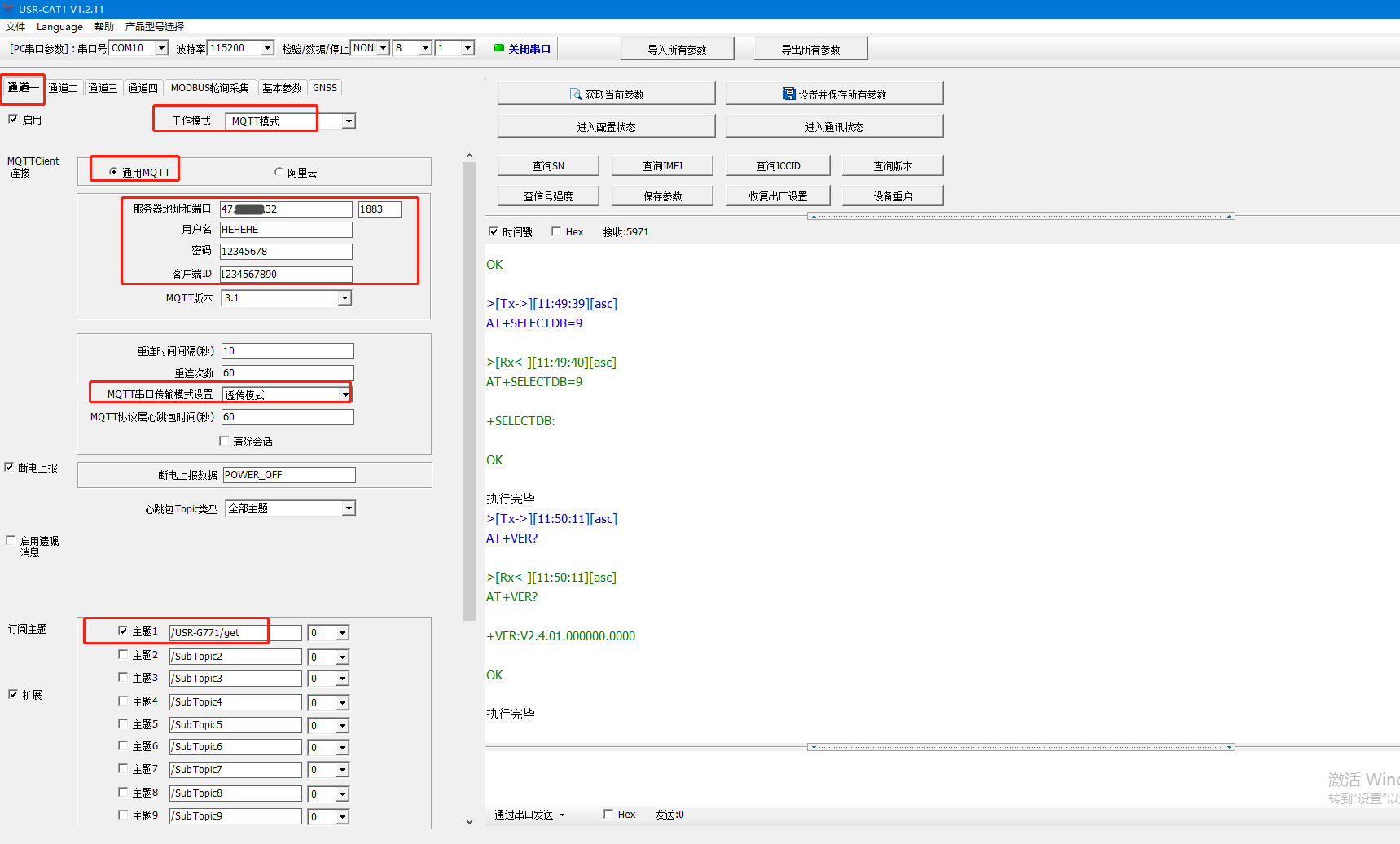This screenshot has height=844, width=1400.
Task: Select the 阿里云 radio button
Action: click(279, 172)
